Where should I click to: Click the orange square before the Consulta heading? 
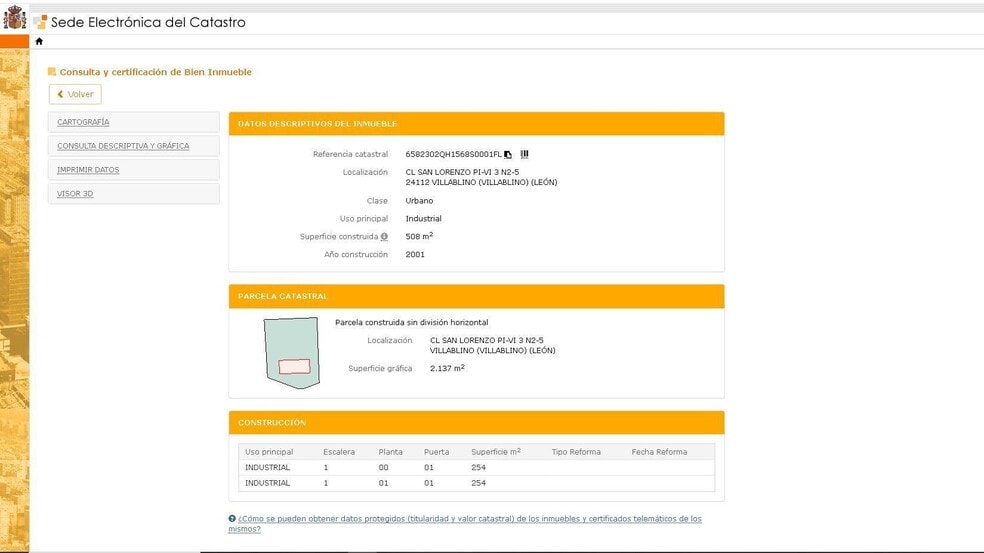[x=52, y=72]
